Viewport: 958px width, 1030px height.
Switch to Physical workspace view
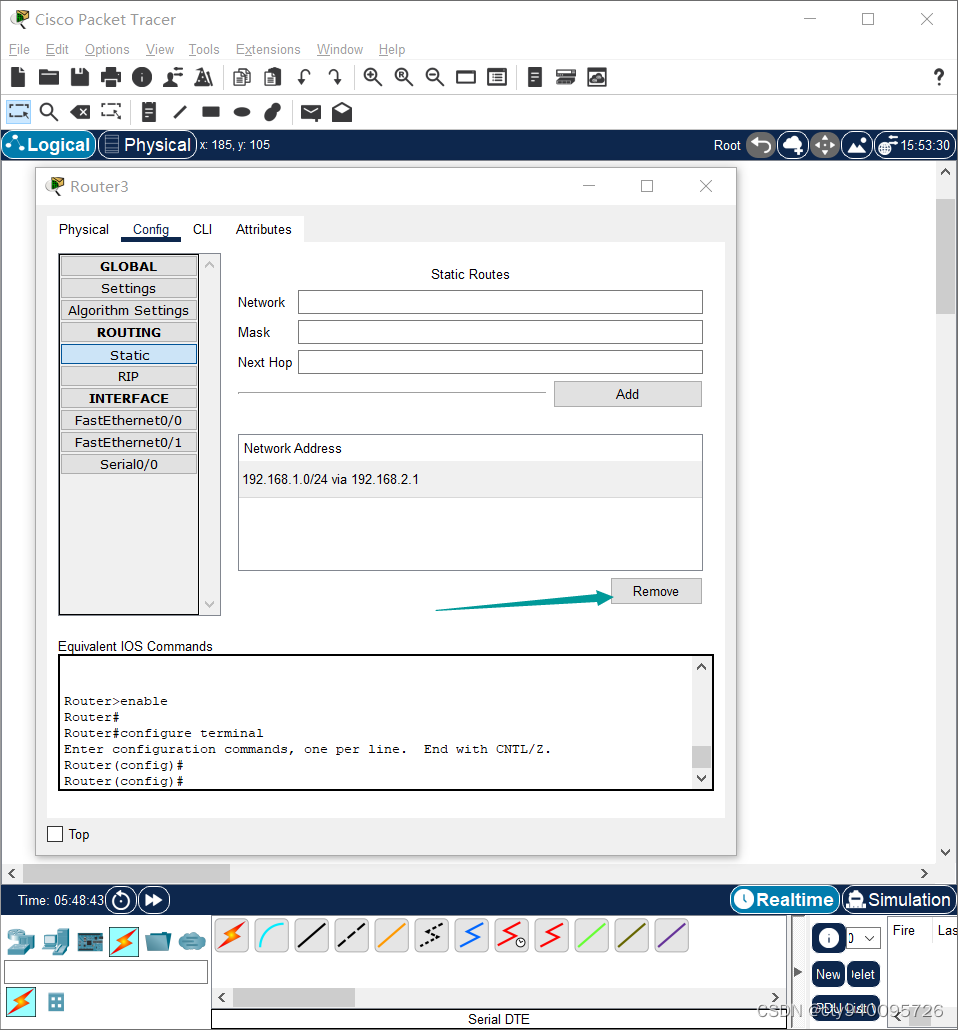148,145
